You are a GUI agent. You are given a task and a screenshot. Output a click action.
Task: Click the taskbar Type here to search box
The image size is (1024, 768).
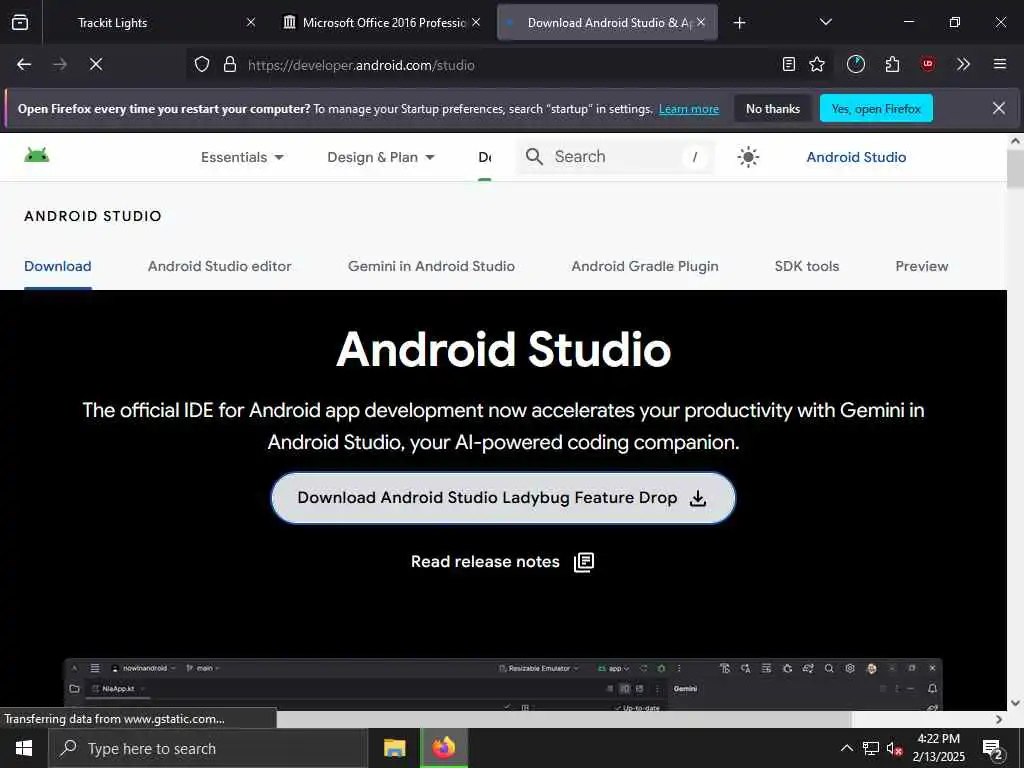[x=208, y=748]
